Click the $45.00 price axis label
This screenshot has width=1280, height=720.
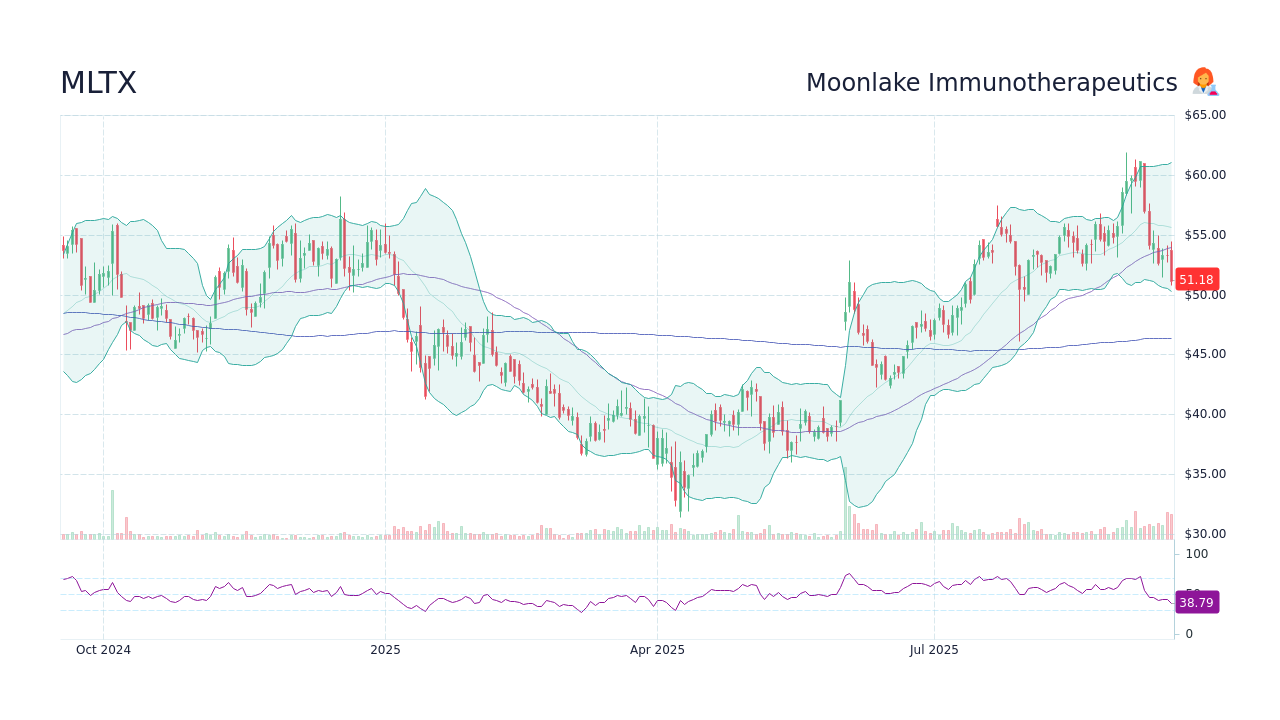[1205, 354]
